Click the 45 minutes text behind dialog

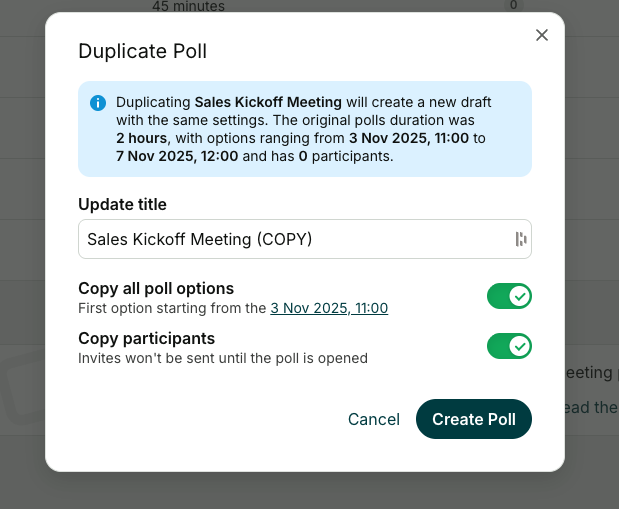pyautogui.click(x=188, y=6)
